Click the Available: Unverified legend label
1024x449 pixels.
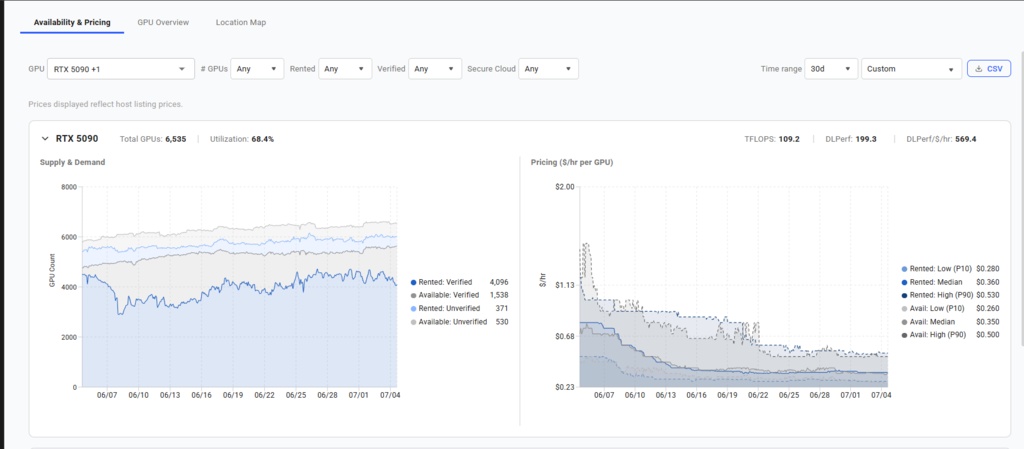pos(453,322)
